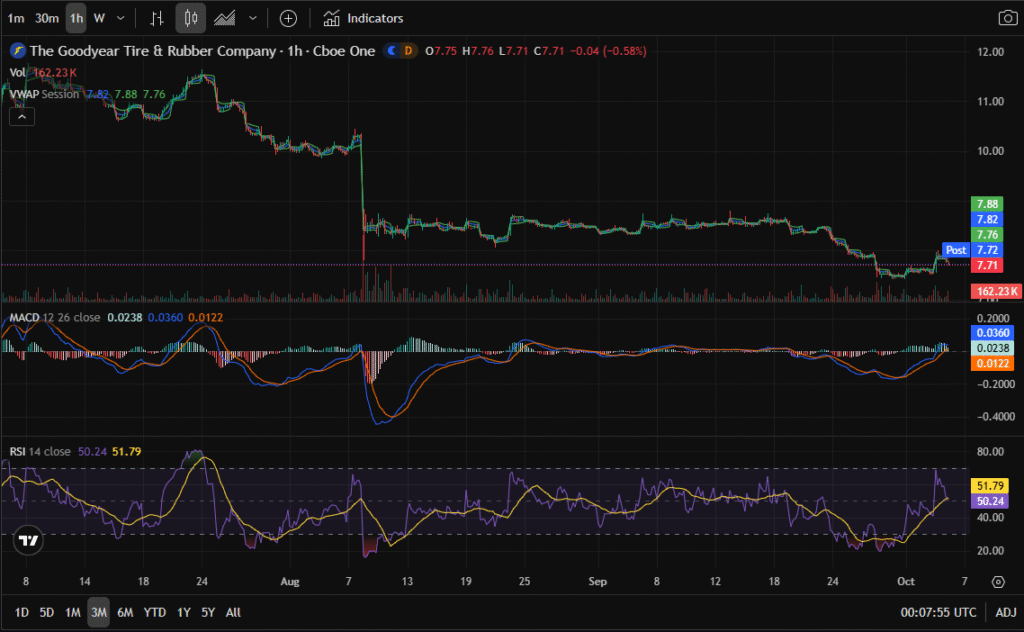Toggle ADJ adjusted data setting

(x=1003, y=612)
